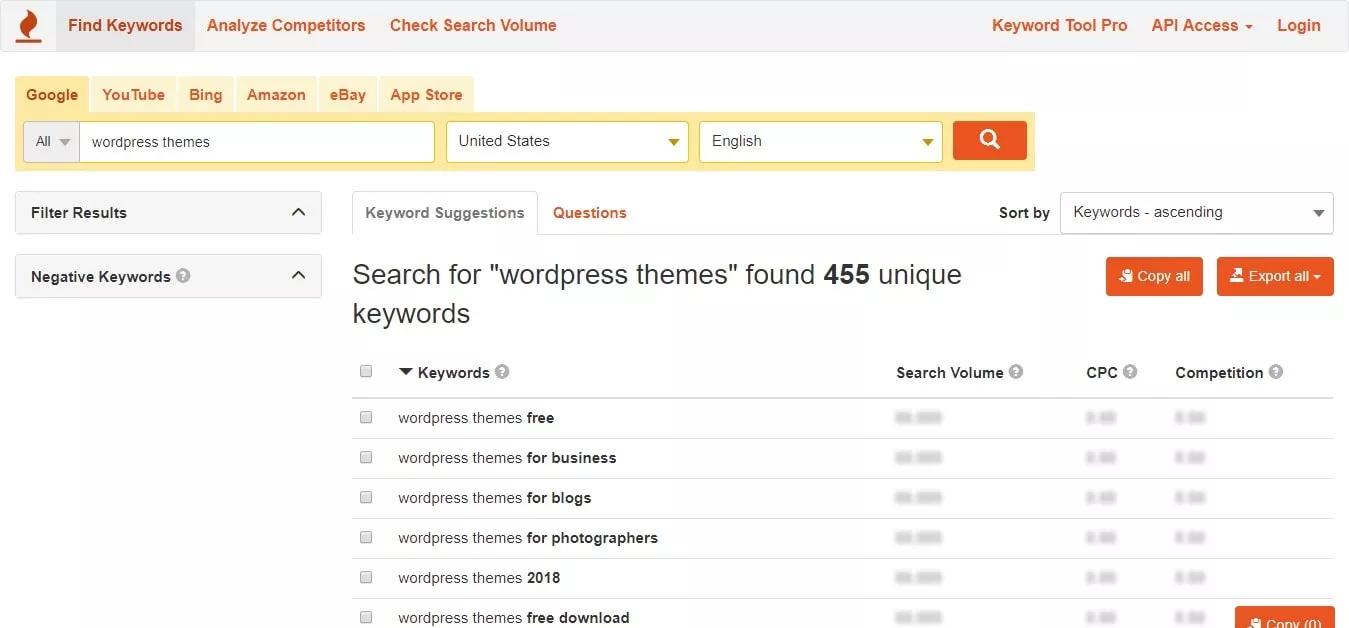This screenshot has width=1349, height=628.
Task: Collapse the Filter Results panel chevron
Action: pos(298,212)
